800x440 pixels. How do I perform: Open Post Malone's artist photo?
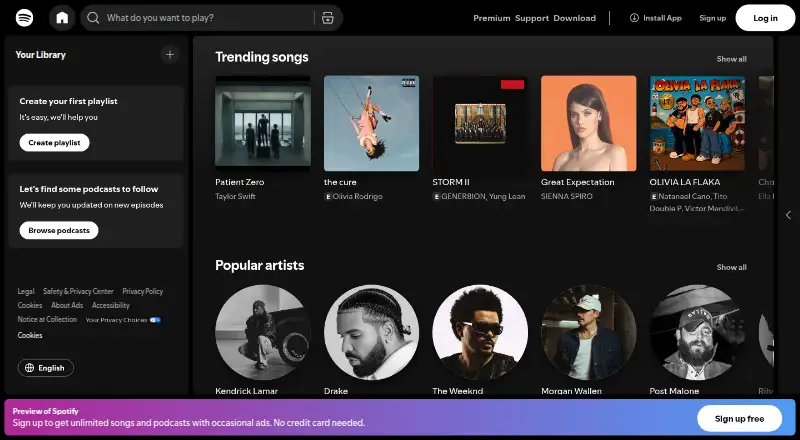coord(697,332)
